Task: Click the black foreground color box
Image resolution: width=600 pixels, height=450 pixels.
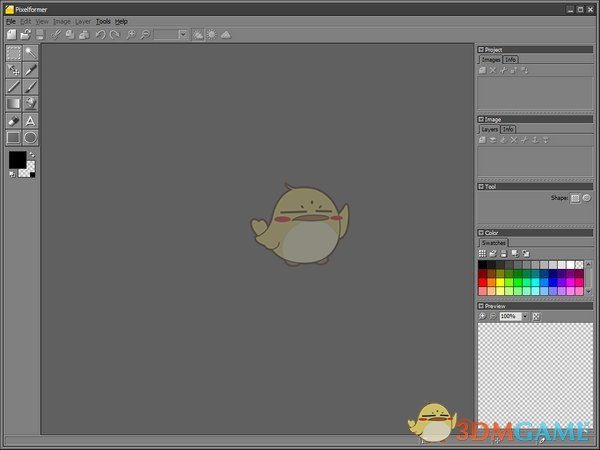Action: click(x=18, y=160)
